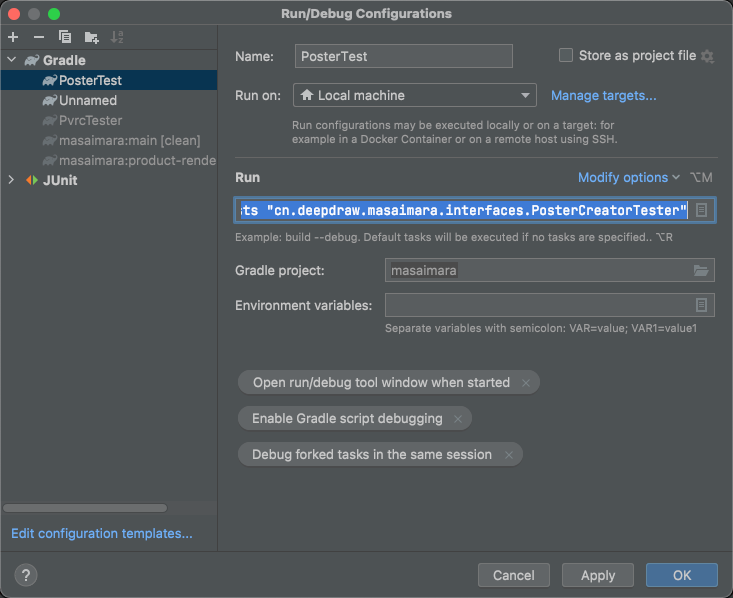This screenshot has height=598, width=733.
Task: Open the help button
Action: click(x=26, y=575)
